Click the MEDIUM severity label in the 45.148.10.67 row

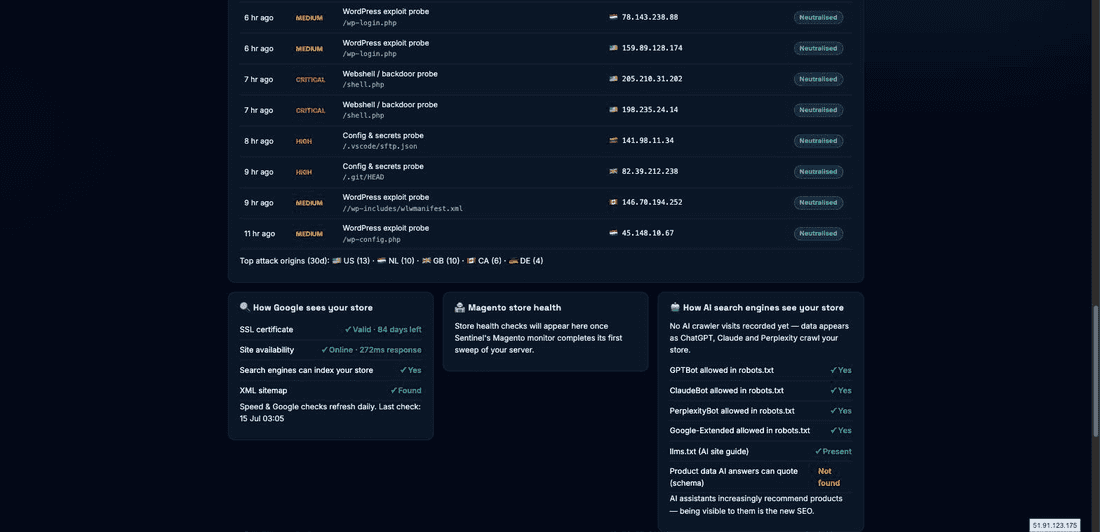click(x=309, y=234)
